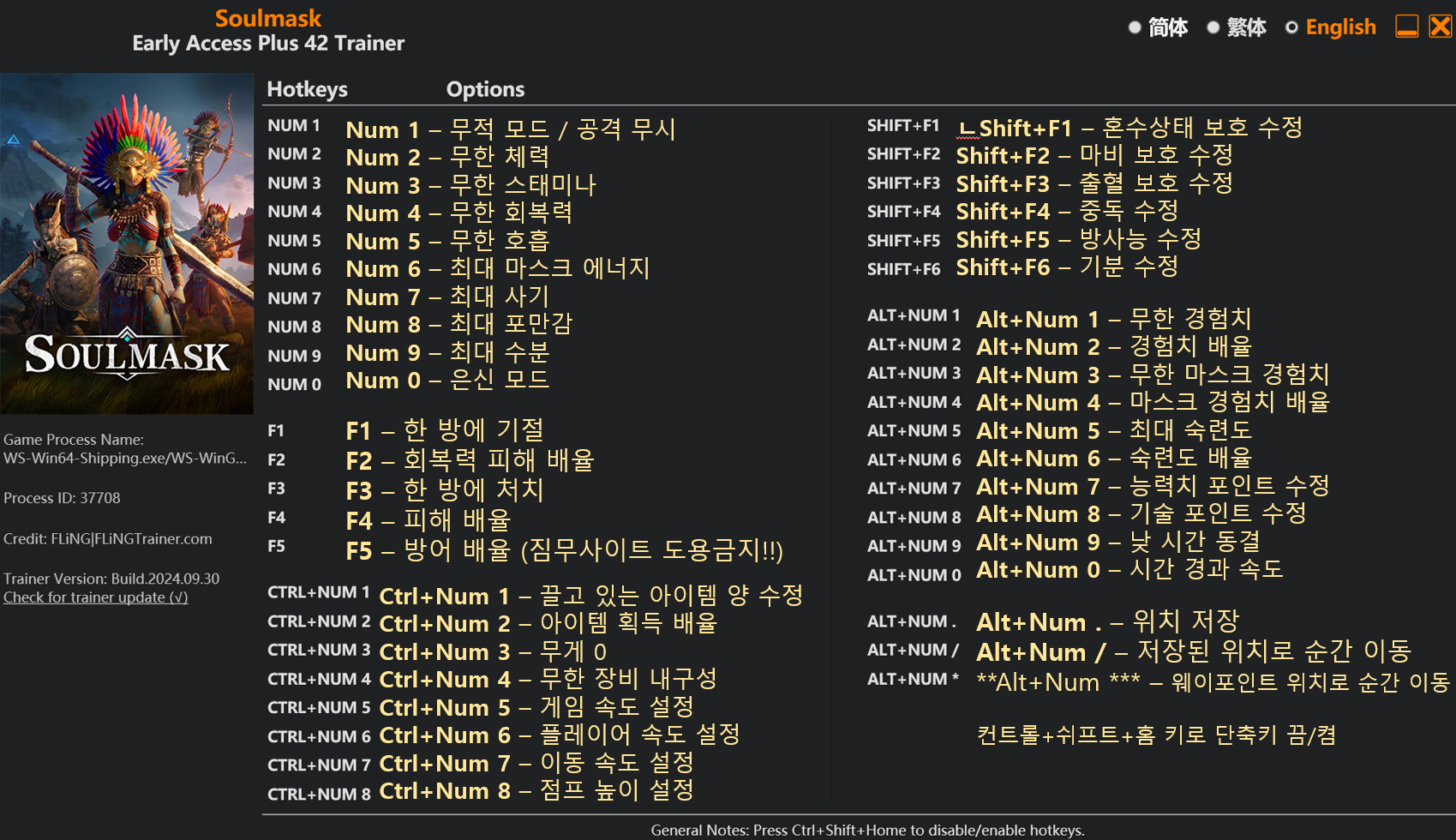The width and height of the screenshot is (1456, 840).
Task: Click Ctrl+Num 1 끌고 있는 아이템 양 수정
Action: pyautogui.click(x=591, y=596)
